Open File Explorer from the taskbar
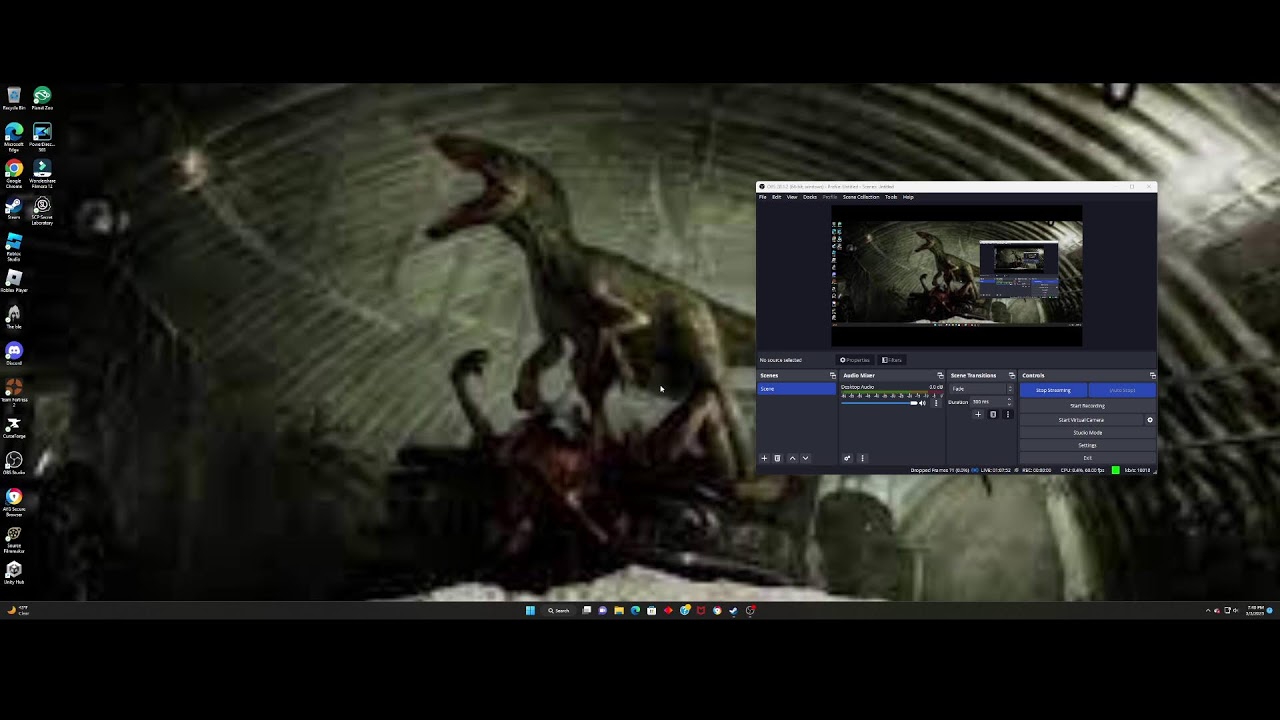Viewport: 1280px width, 720px height. (x=619, y=610)
